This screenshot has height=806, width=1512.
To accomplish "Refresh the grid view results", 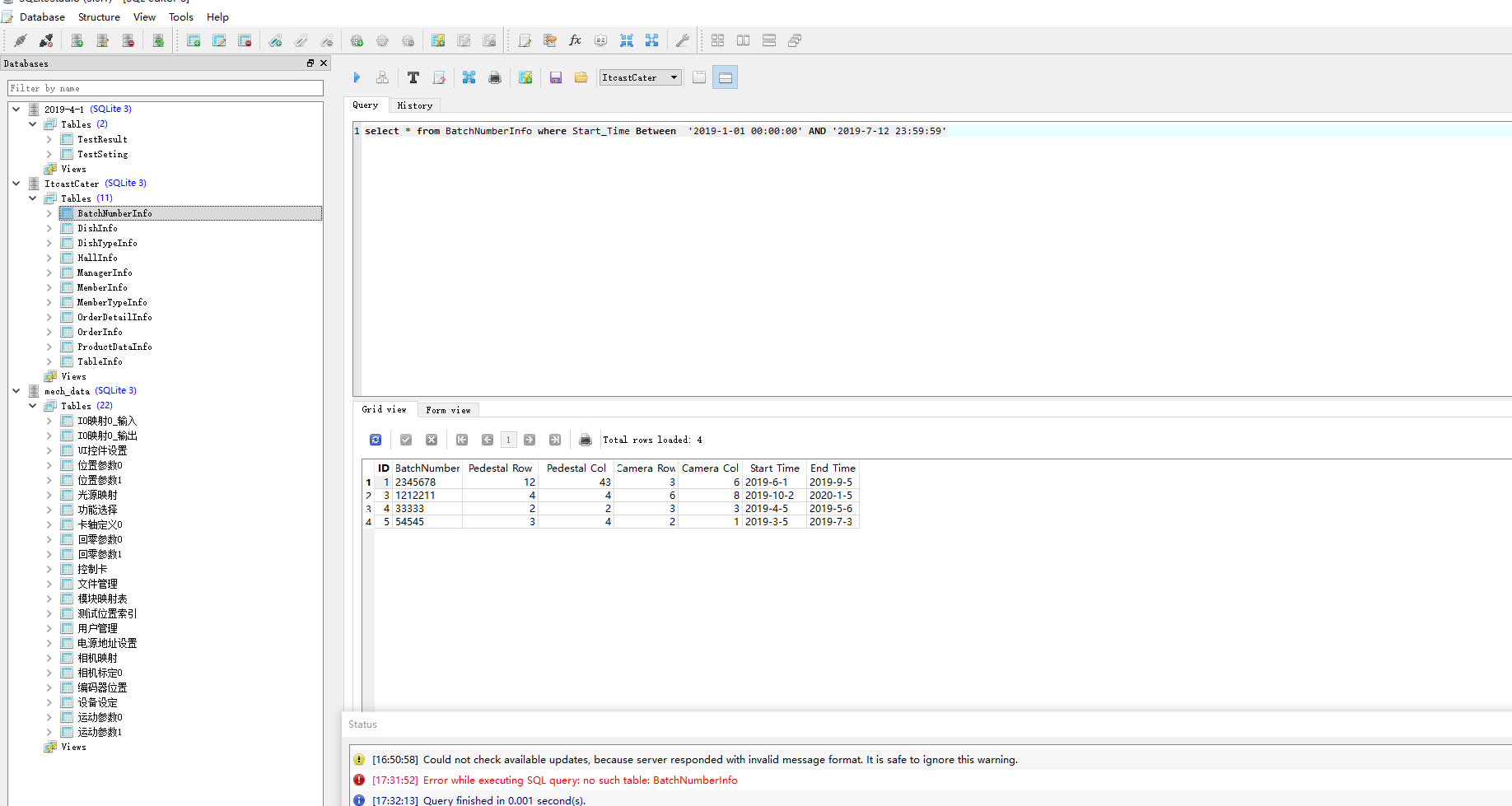I will coord(376,440).
